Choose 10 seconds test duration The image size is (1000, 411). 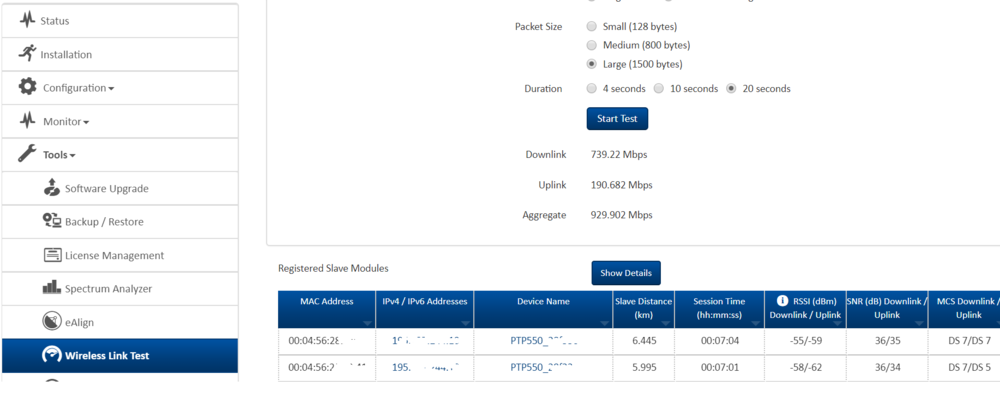pos(659,88)
